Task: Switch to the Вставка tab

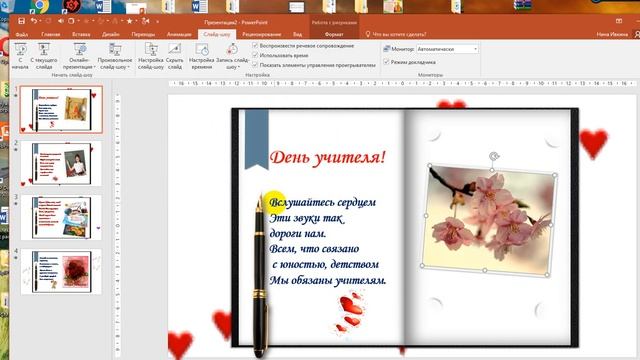Action: pos(81,34)
